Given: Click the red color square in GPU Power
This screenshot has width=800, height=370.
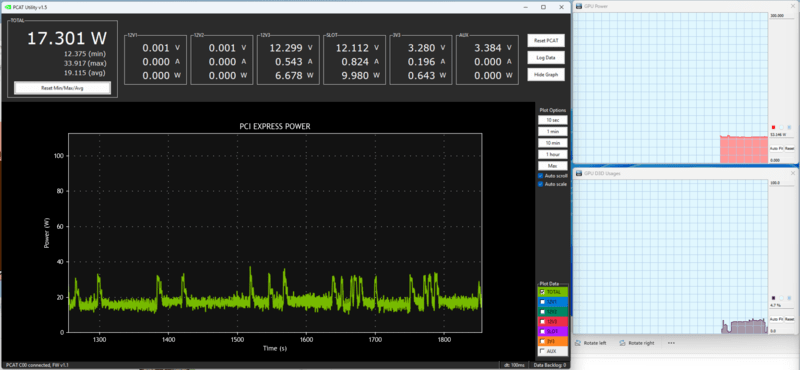Looking at the screenshot, I should point(773,128).
